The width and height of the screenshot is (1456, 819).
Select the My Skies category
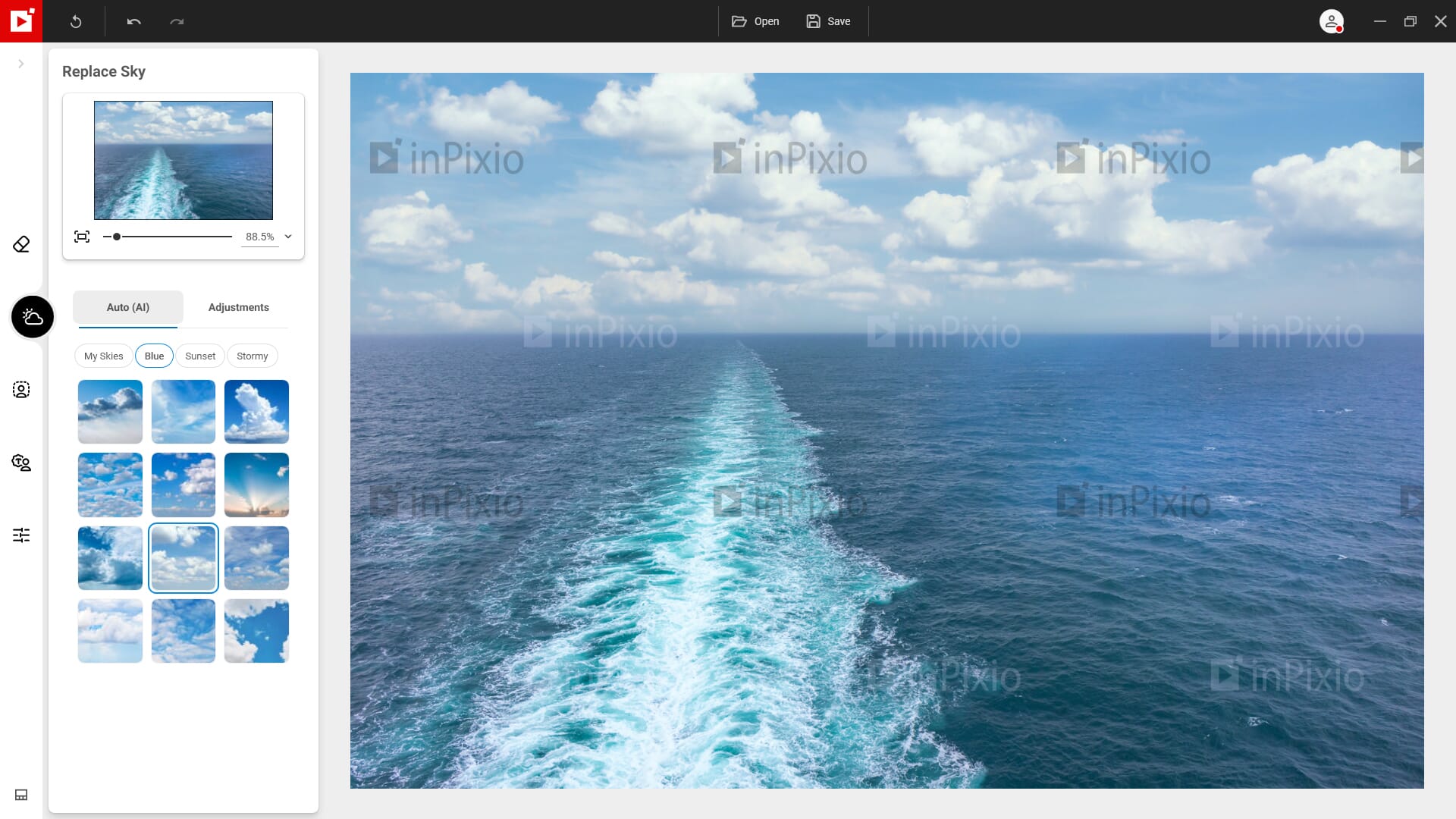pyautogui.click(x=104, y=356)
